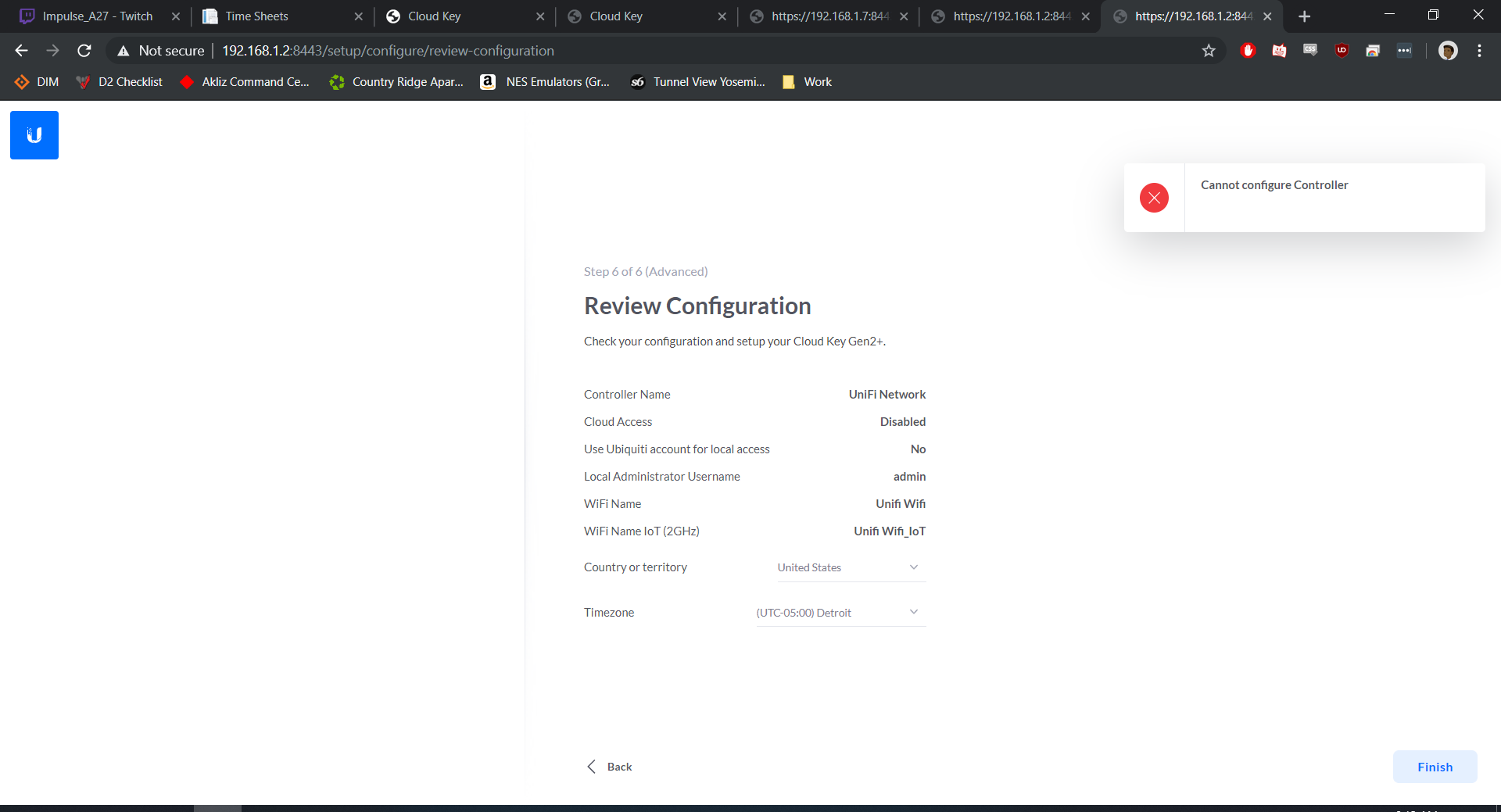Go back using the browser back arrow
1501x812 pixels.
click(21, 51)
